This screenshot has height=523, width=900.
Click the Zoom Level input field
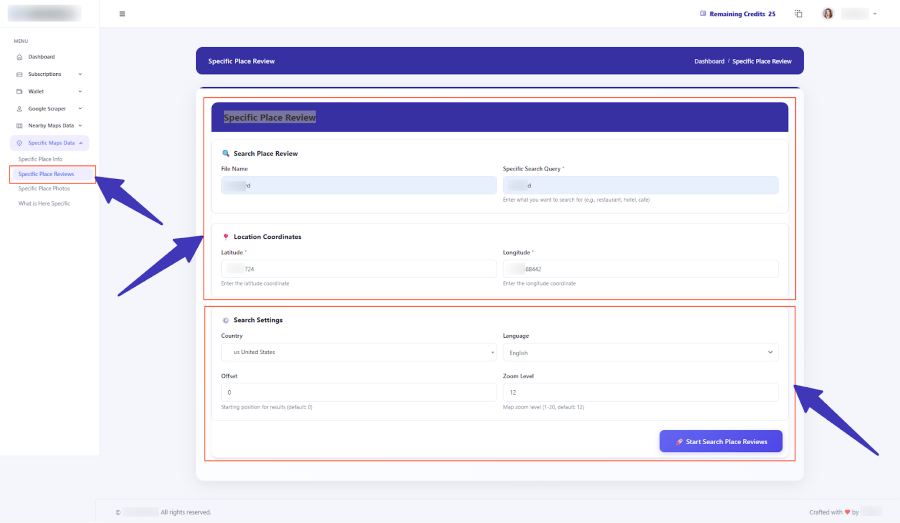coord(641,393)
